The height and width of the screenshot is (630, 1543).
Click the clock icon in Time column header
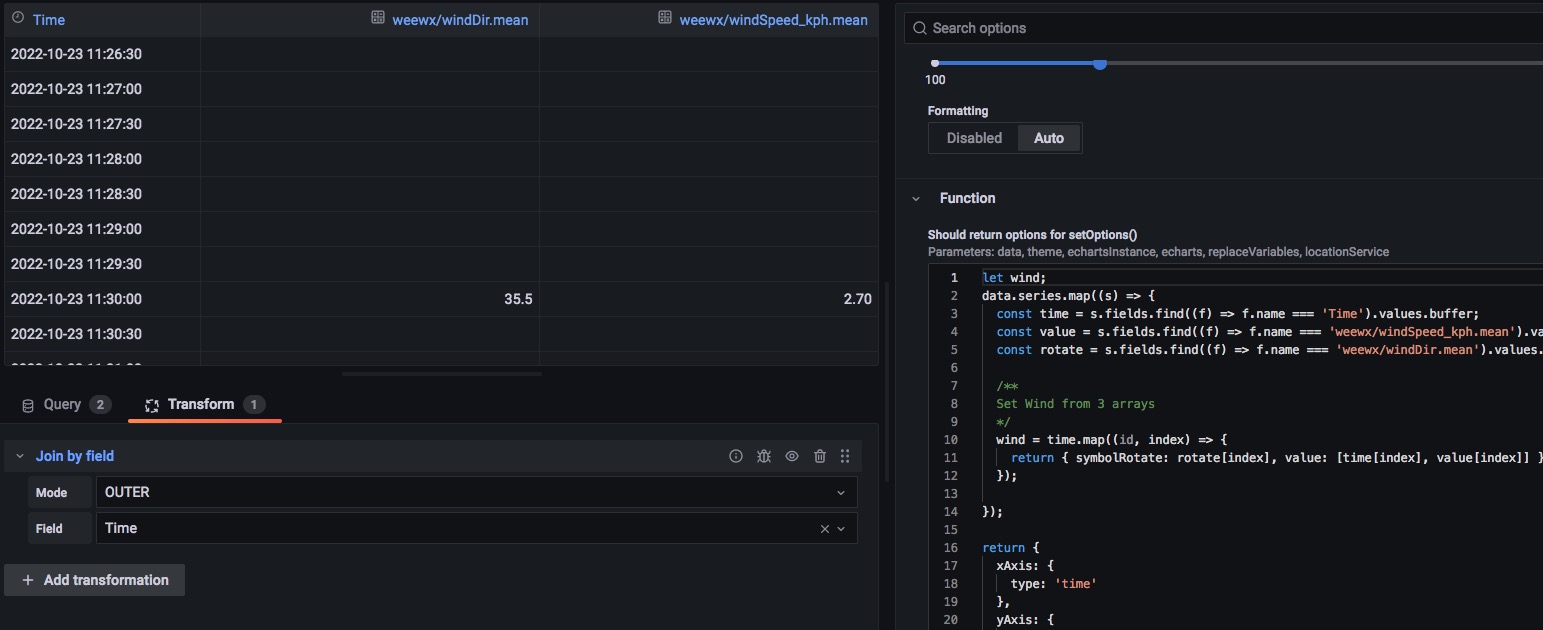click(17, 19)
